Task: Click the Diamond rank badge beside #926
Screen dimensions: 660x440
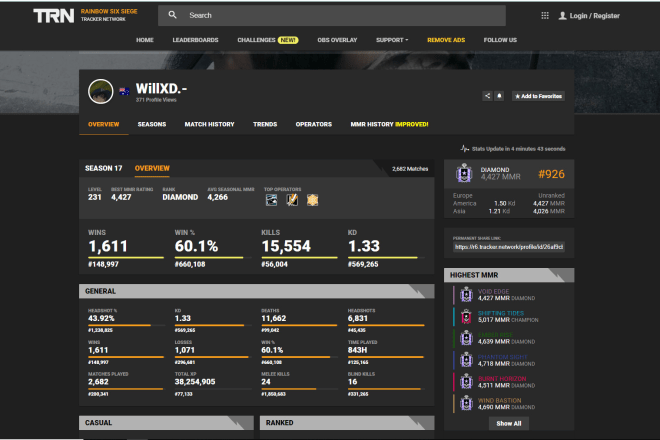Action: (464, 173)
